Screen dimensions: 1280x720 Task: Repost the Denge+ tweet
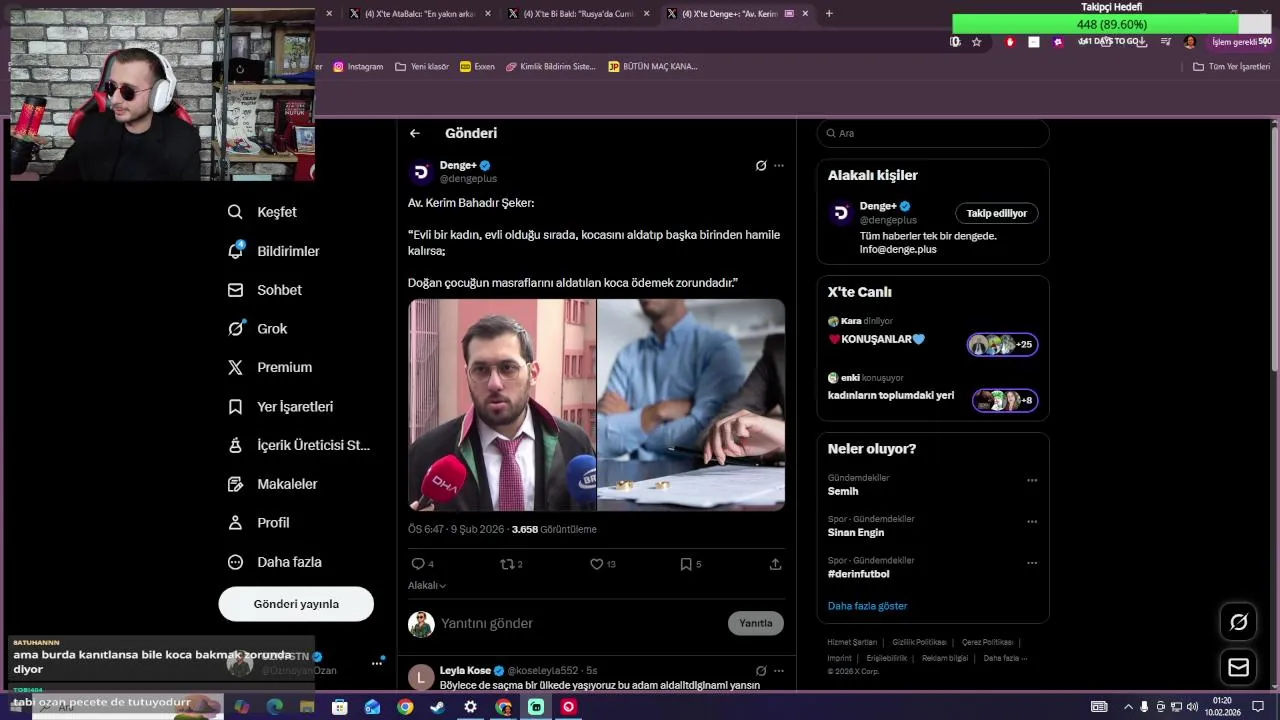coord(511,564)
